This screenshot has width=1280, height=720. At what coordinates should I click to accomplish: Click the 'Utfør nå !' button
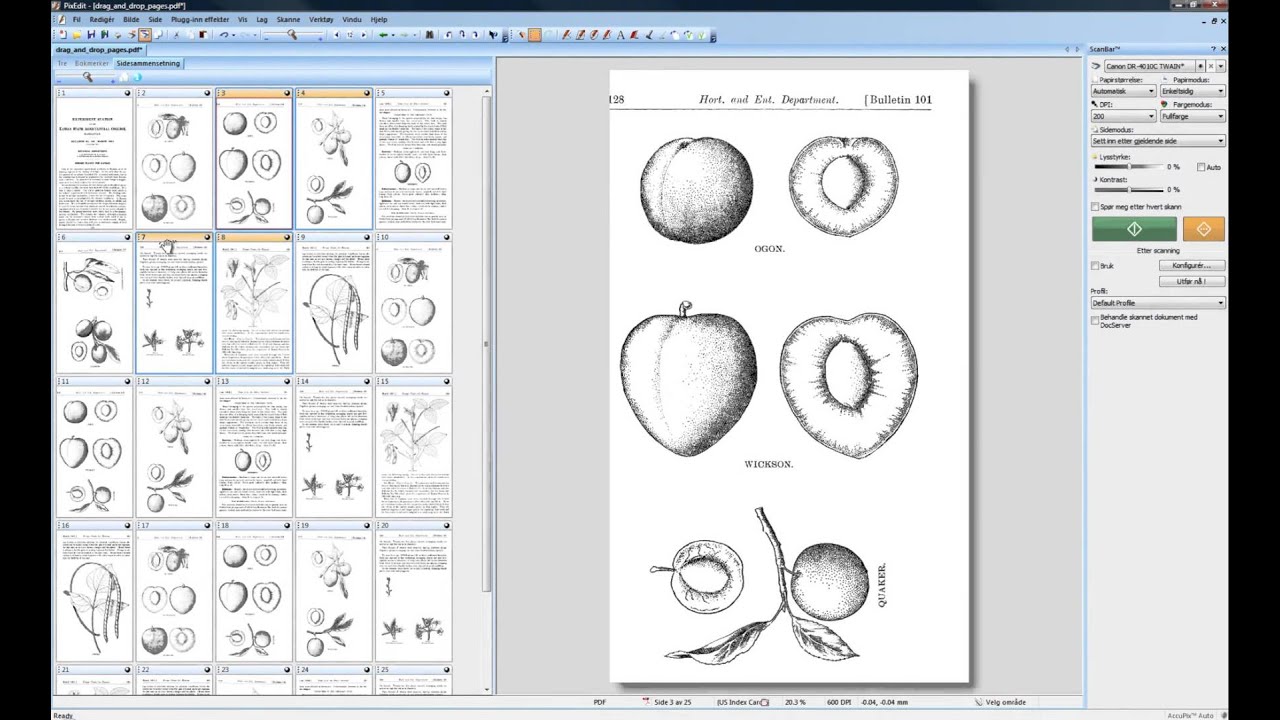[x=1191, y=281]
